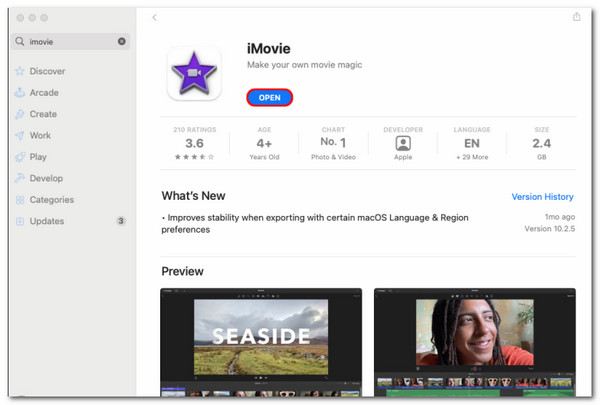Click the Categories grid icon

point(20,200)
